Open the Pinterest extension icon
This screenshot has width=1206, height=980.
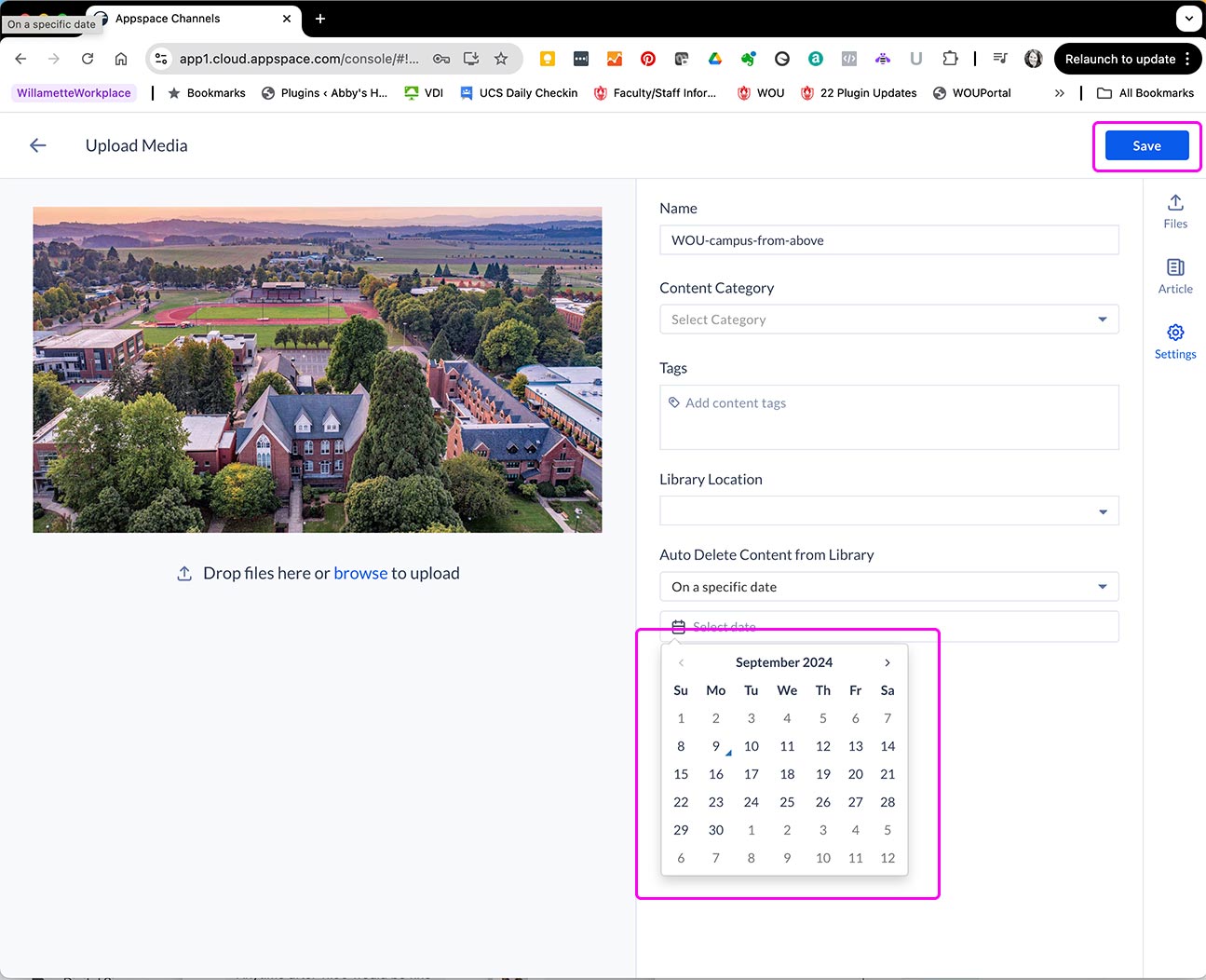pyautogui.click(x=648, y=59)
